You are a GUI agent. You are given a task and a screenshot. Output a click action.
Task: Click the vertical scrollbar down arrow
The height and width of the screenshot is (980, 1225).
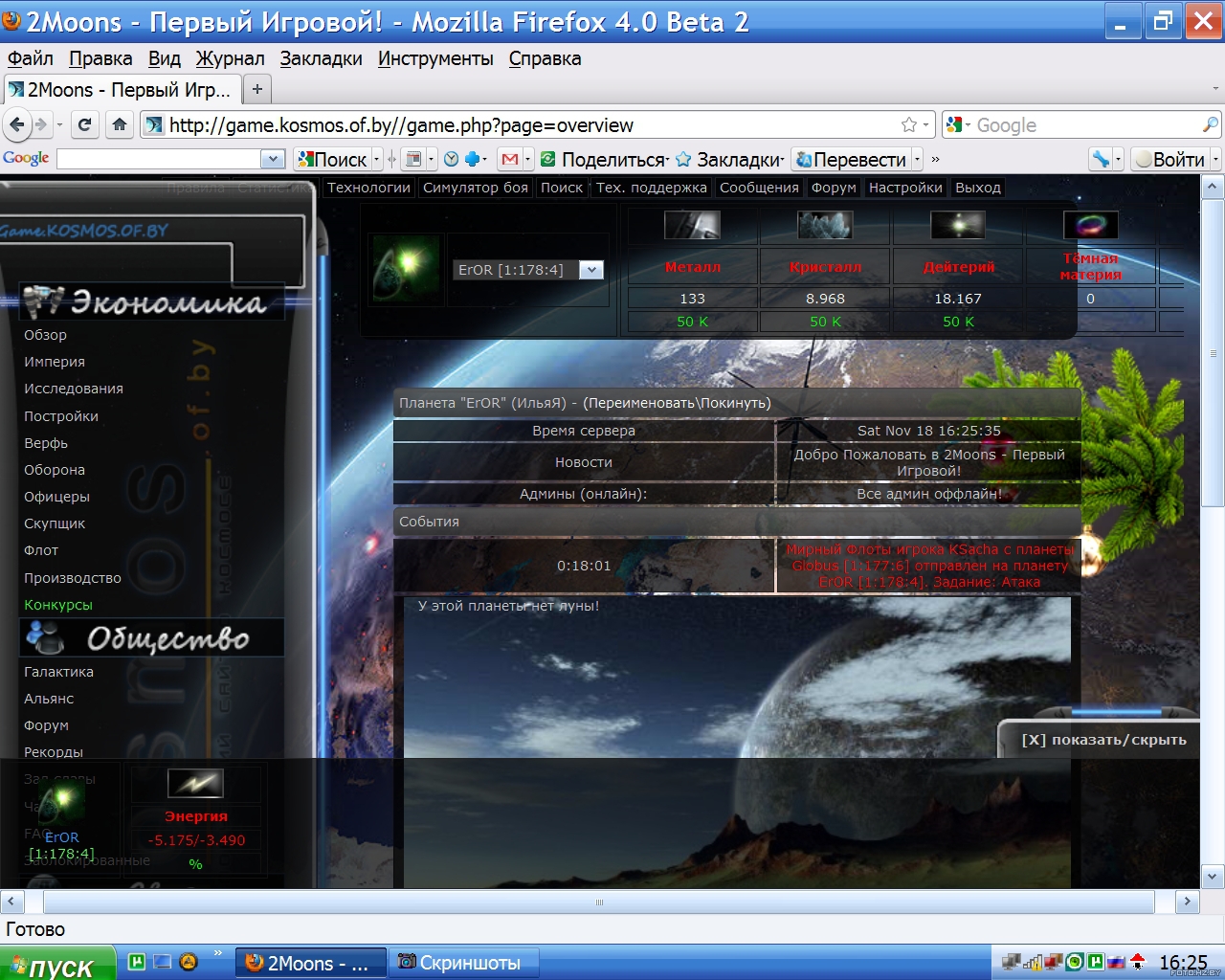point(1212,876)
